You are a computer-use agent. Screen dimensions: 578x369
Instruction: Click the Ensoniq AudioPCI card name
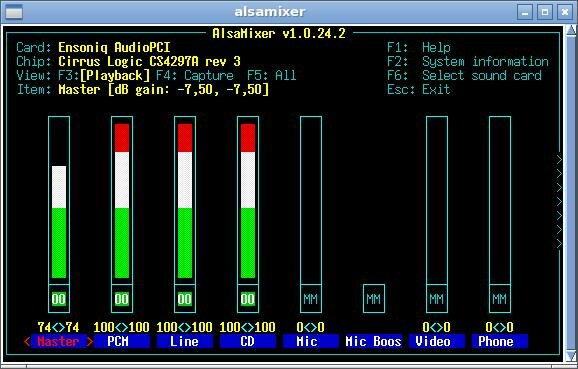pos(115,48)
